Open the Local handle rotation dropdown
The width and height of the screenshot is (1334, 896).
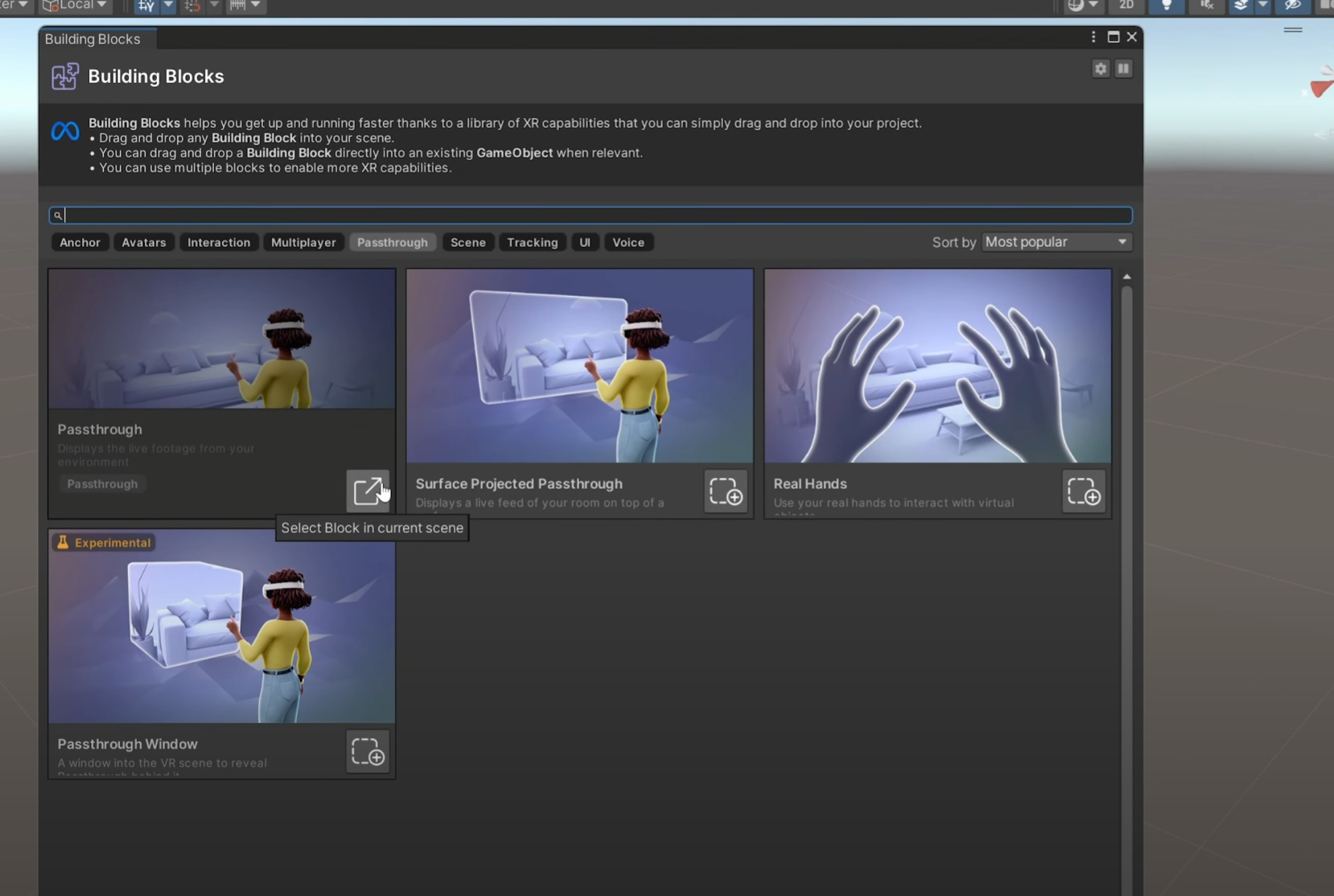point(75,6)
